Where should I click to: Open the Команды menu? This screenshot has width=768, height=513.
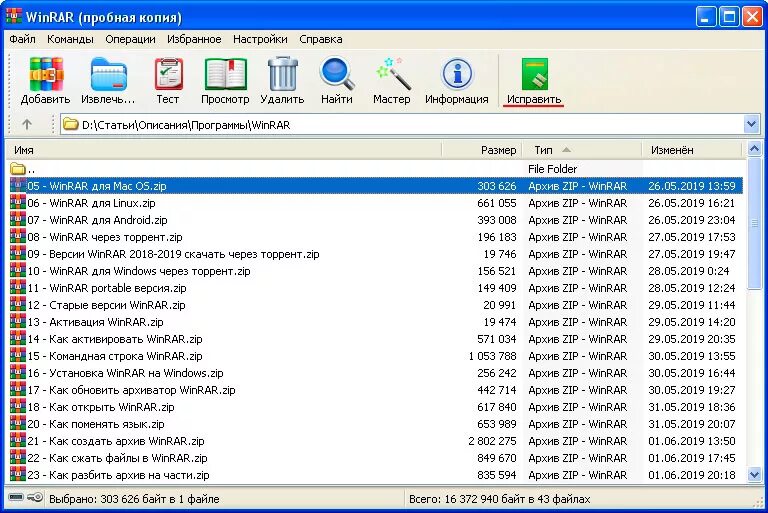pyautogui.click(x=70, y=39)
